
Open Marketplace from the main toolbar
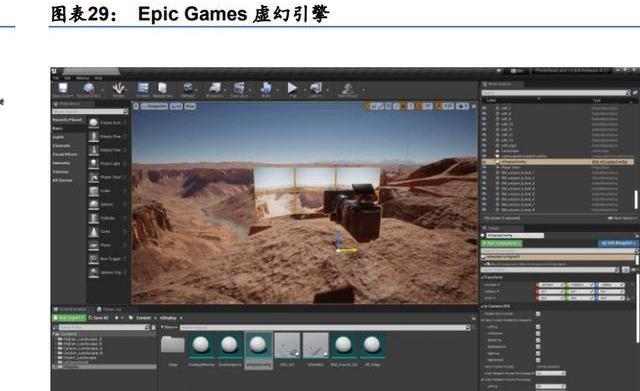click(162, 90)
